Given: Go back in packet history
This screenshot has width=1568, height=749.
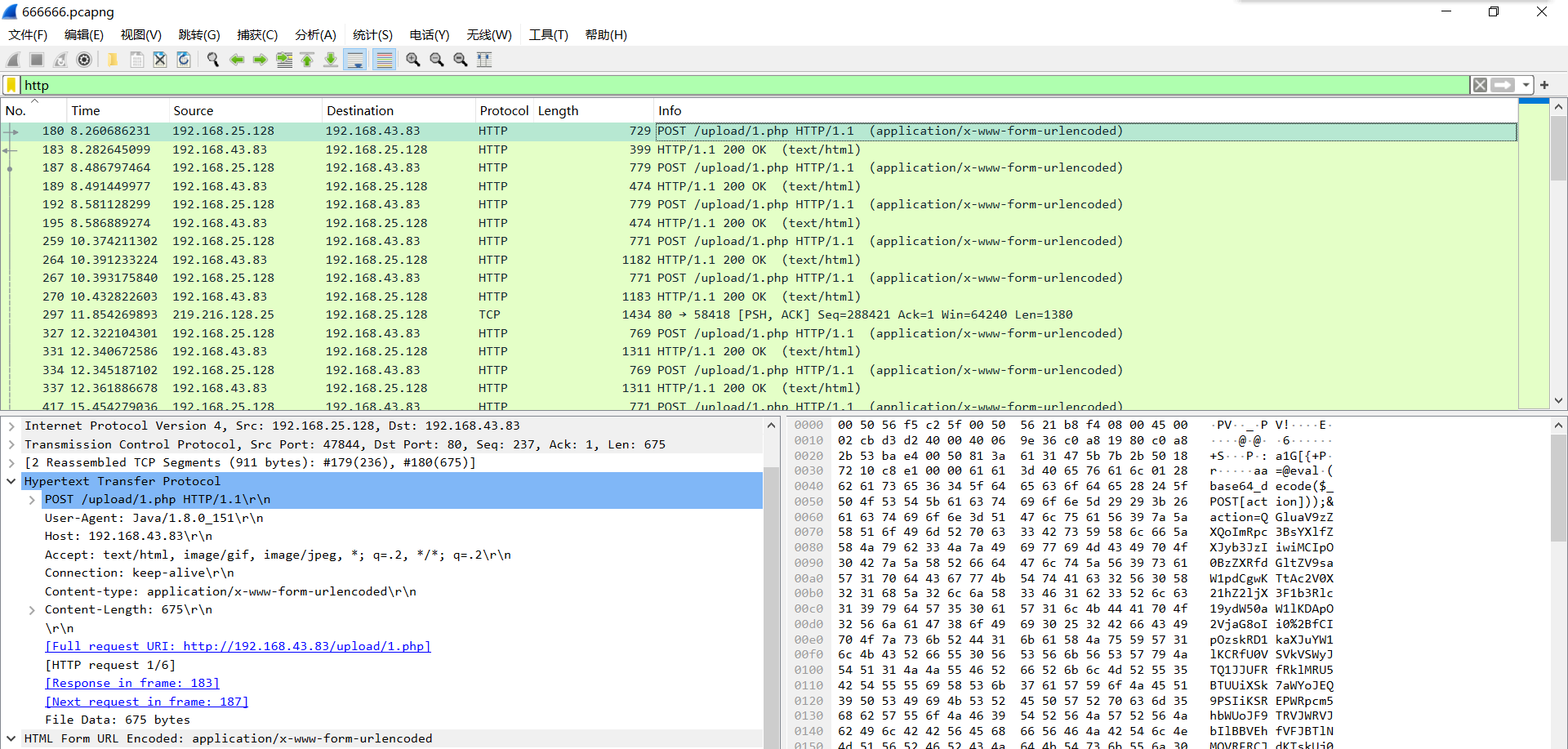Looking at the screenshot, I should [x=237, y=60].
